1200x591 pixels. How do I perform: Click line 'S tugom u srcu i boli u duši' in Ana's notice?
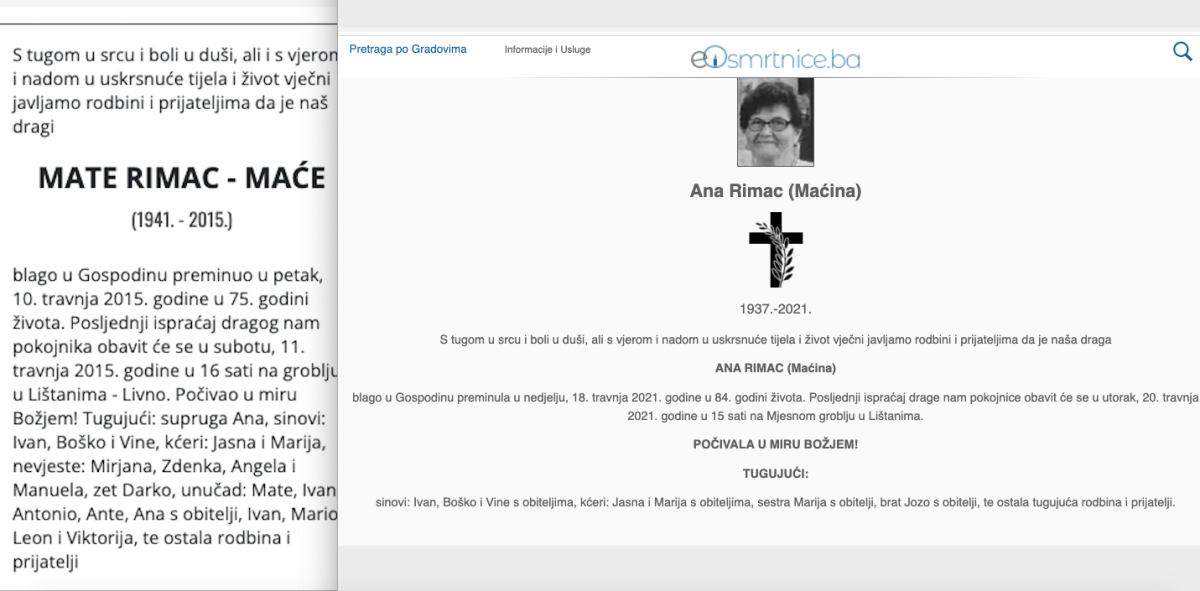(775, 340)
